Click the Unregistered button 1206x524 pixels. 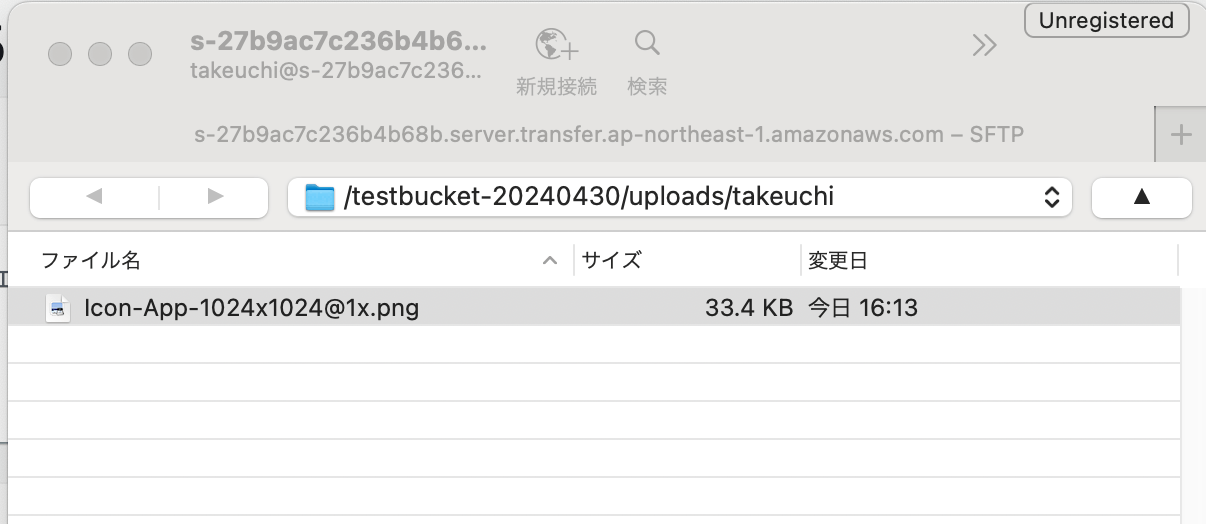[1106, 20]
